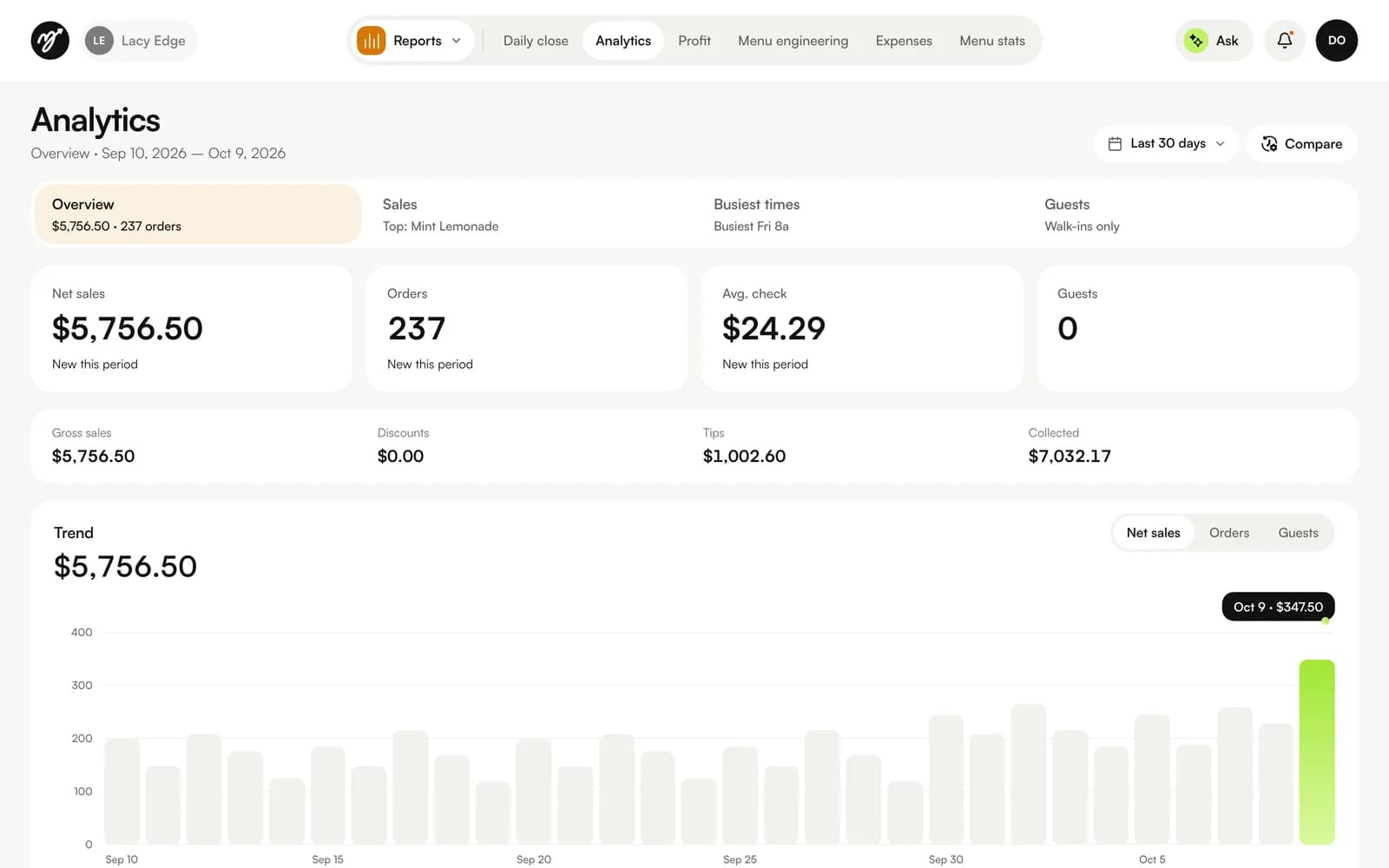Select the Analytics tab
This screenshot has width=1389, height=868.
[x=622, y=41]
